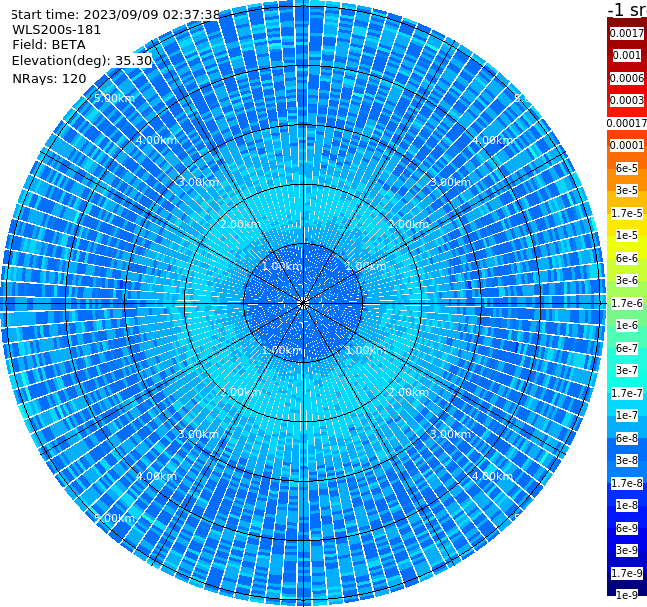The image size is (647, 607).
Task: Click the 3e-6 colorbar value
Action: 627,280
